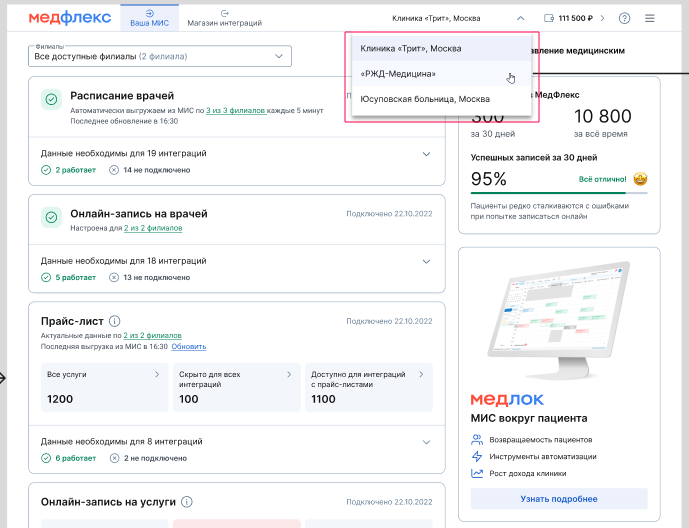Screen dimensions: 689x528
Task: Click the 2 работает check-circle icon
Action: (46, 170)
